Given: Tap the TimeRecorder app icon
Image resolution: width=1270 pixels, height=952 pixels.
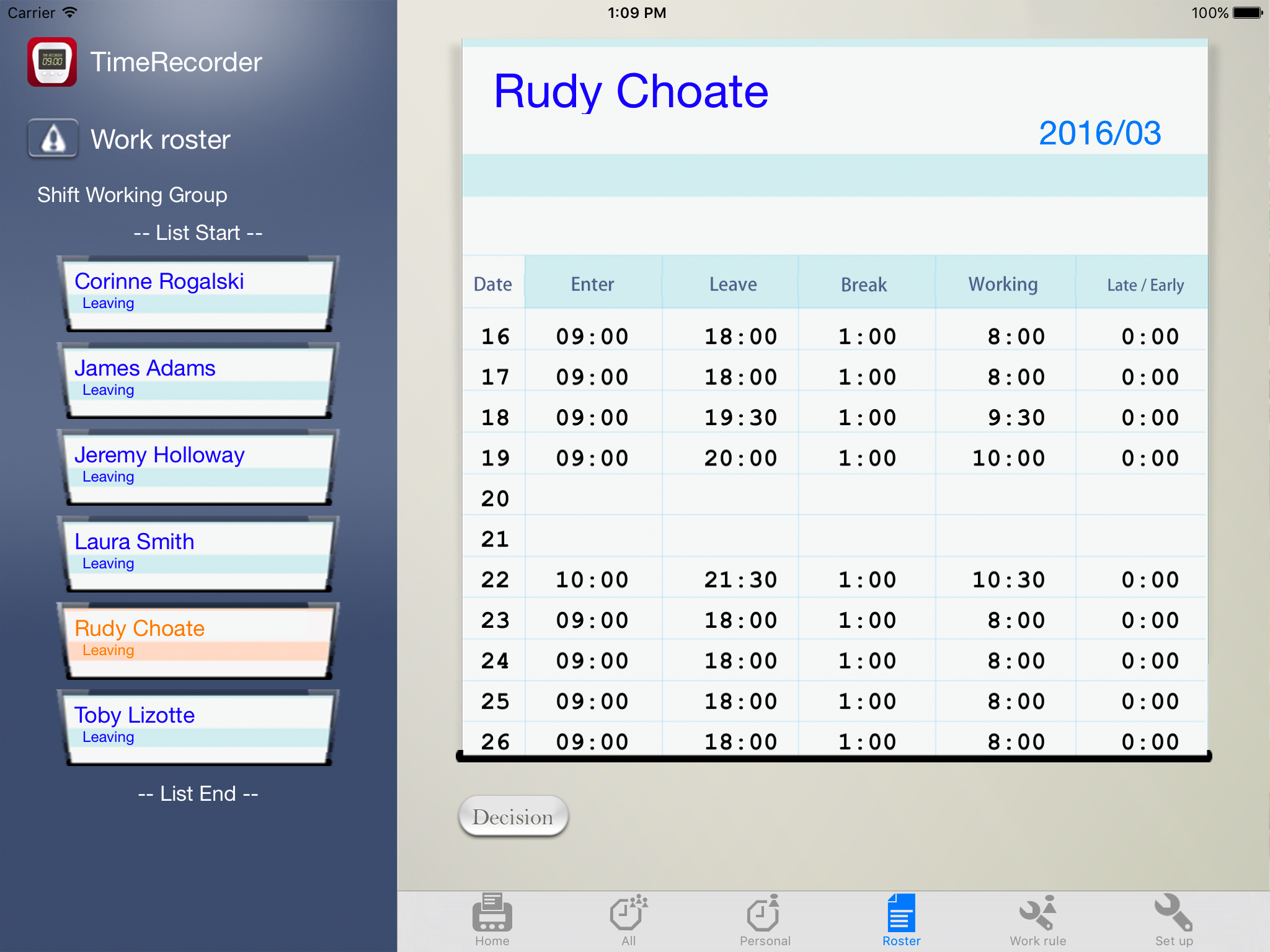Looking at the screenshot, I should point(52,62).
